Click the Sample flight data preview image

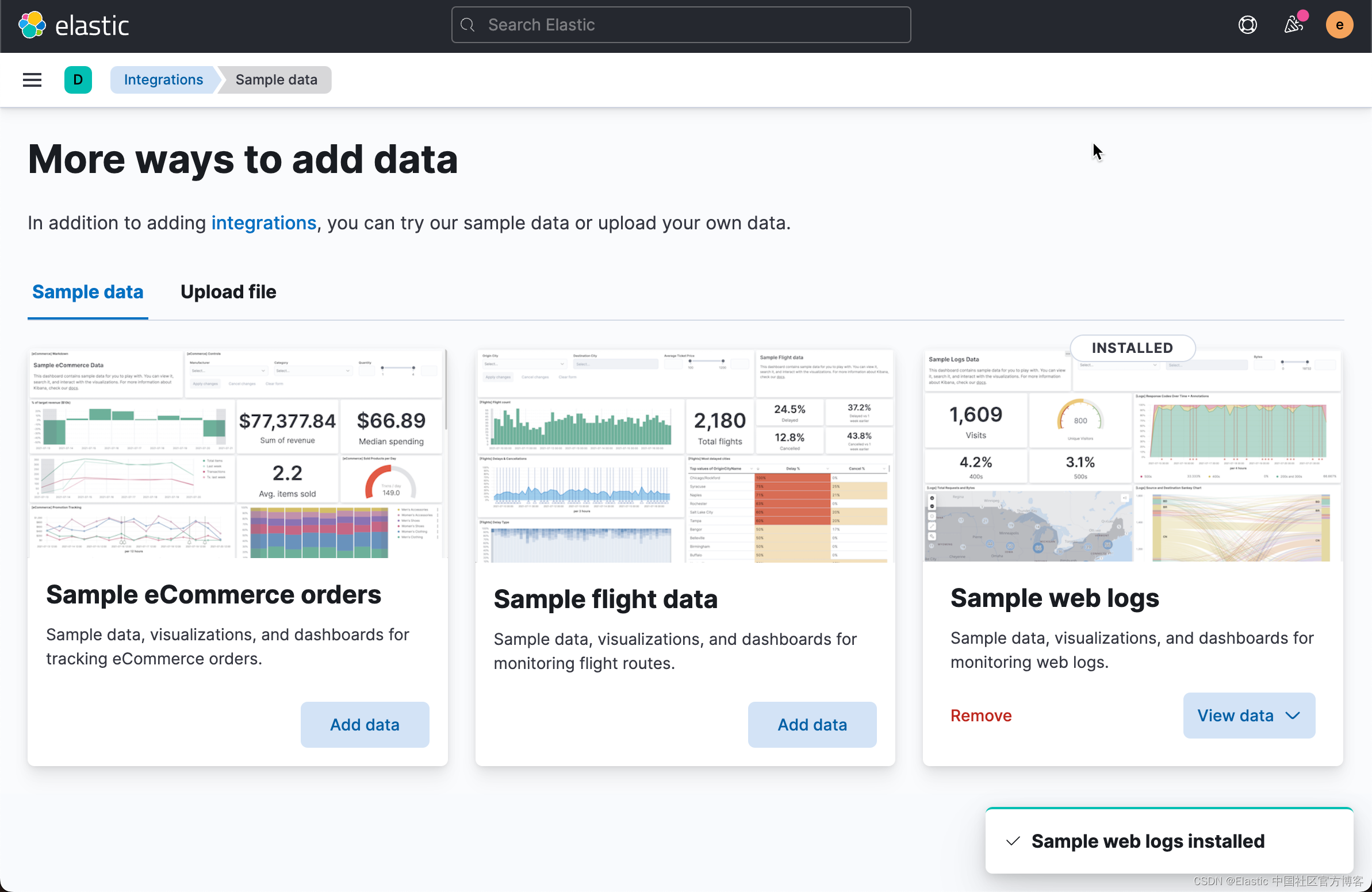tap(685, 455)
